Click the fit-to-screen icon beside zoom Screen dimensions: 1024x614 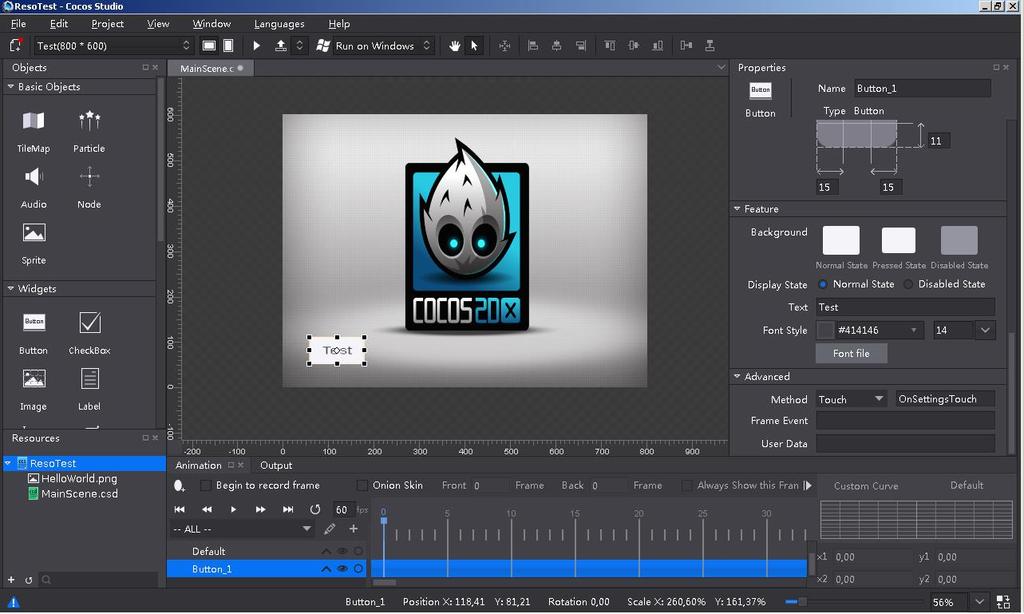pos(1004,602)
